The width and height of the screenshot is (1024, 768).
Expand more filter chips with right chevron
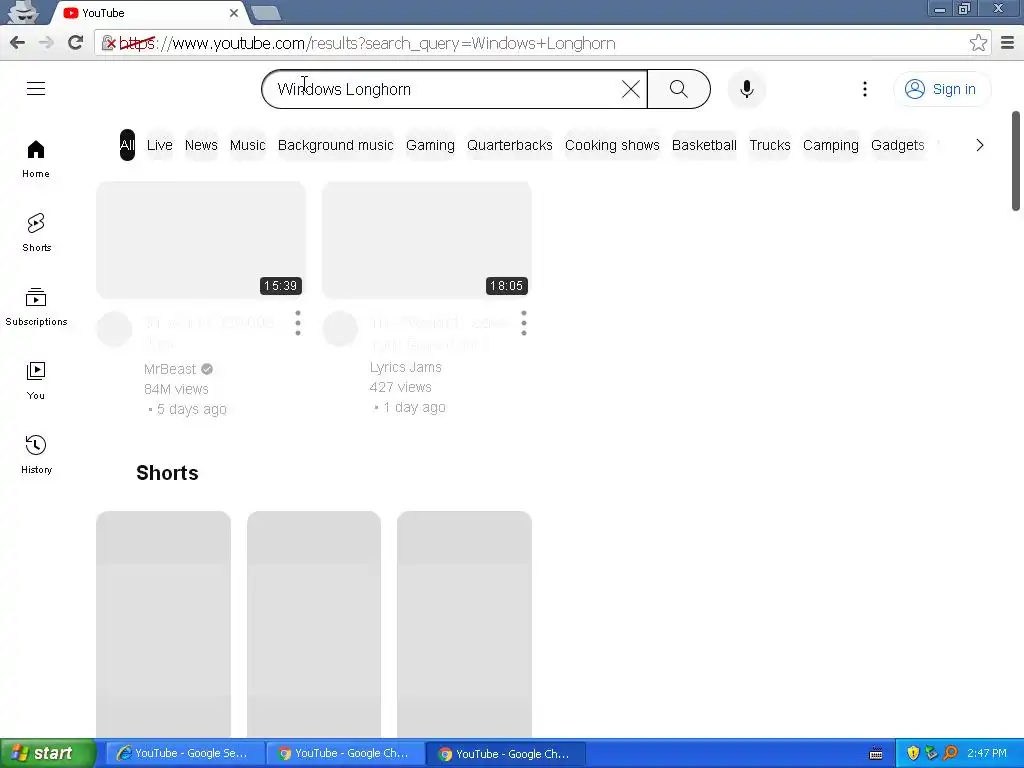coord(980,145)
